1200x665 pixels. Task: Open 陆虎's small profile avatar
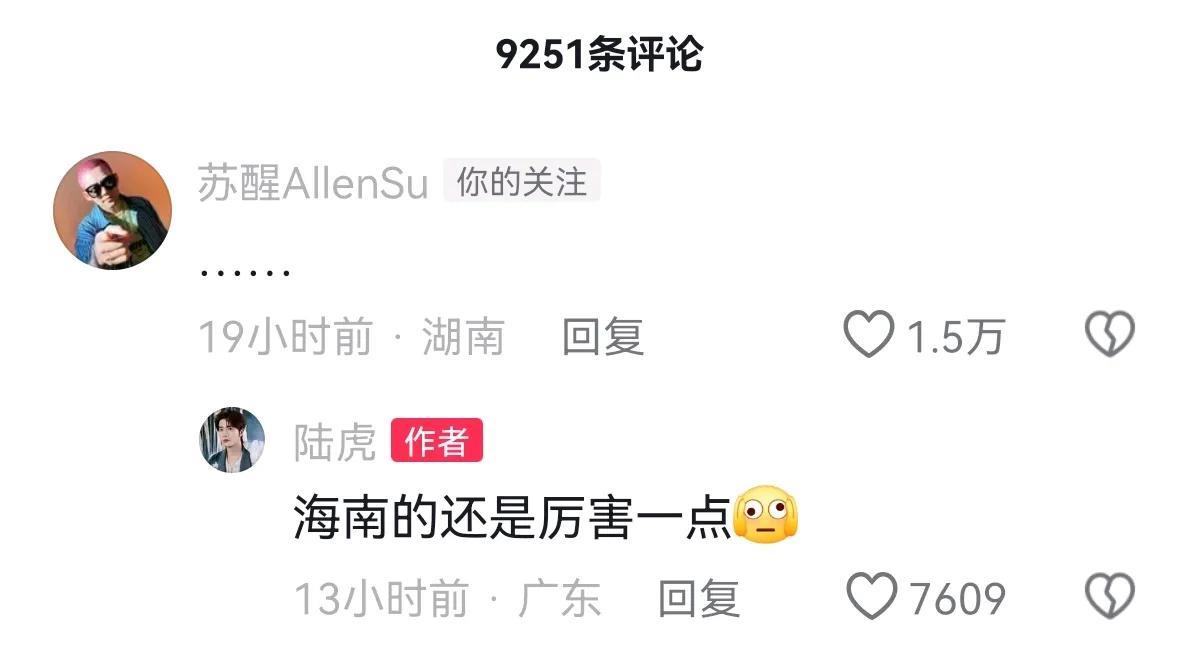(232, 439)
